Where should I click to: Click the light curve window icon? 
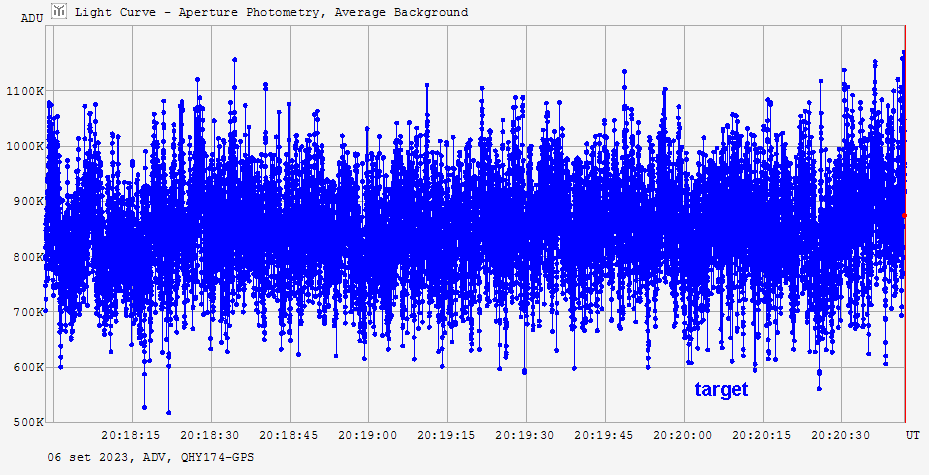click(58, 11)
